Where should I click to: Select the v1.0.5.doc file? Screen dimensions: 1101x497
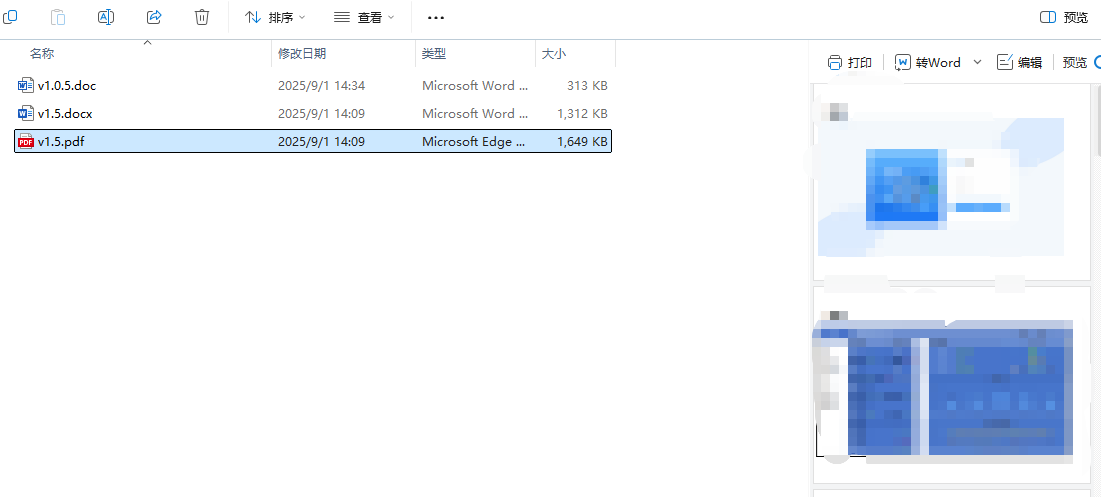(x=313, y=86)
